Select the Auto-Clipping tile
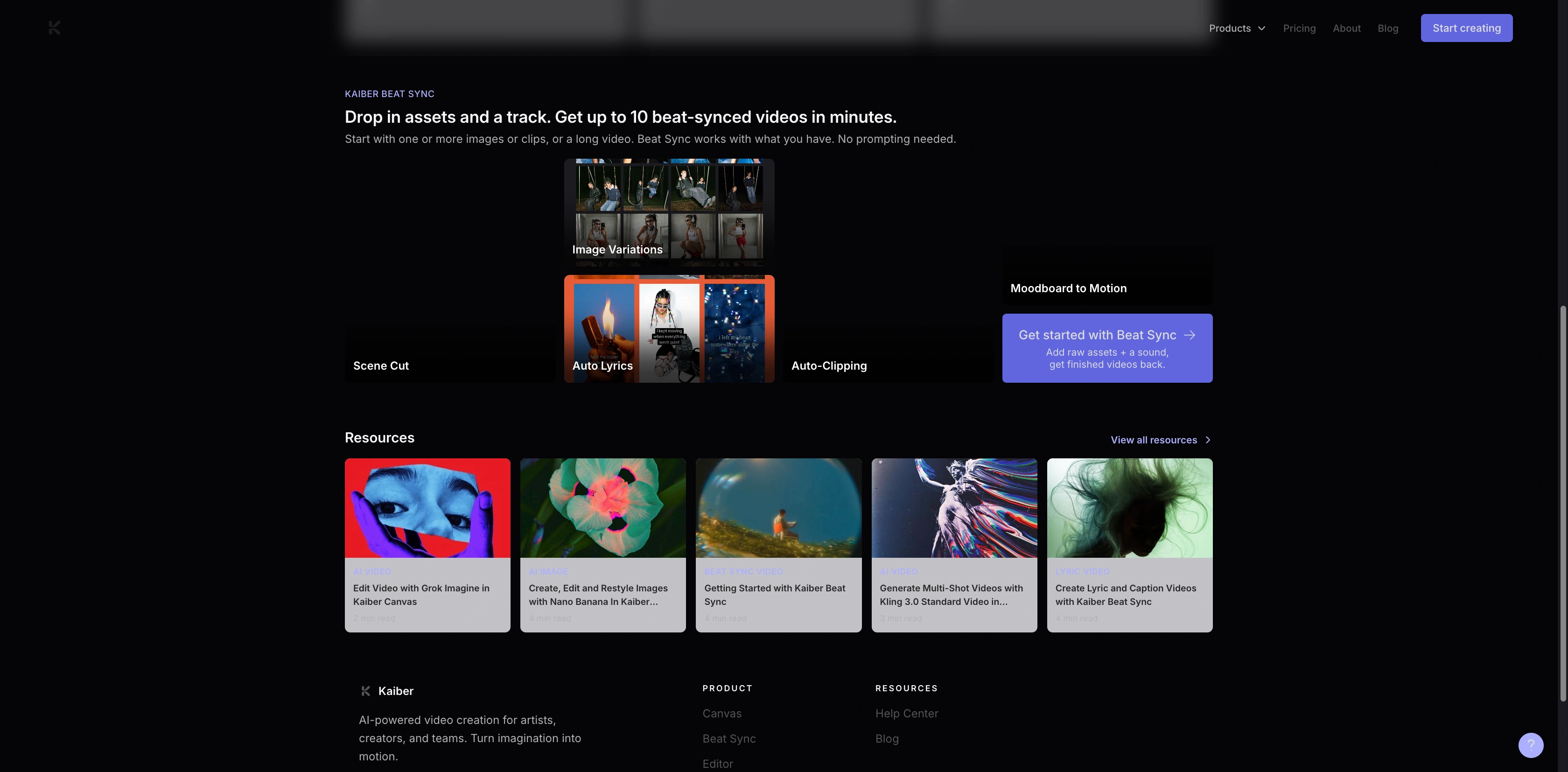Viewport: 1568px width, 772px height. coord(888,271)
